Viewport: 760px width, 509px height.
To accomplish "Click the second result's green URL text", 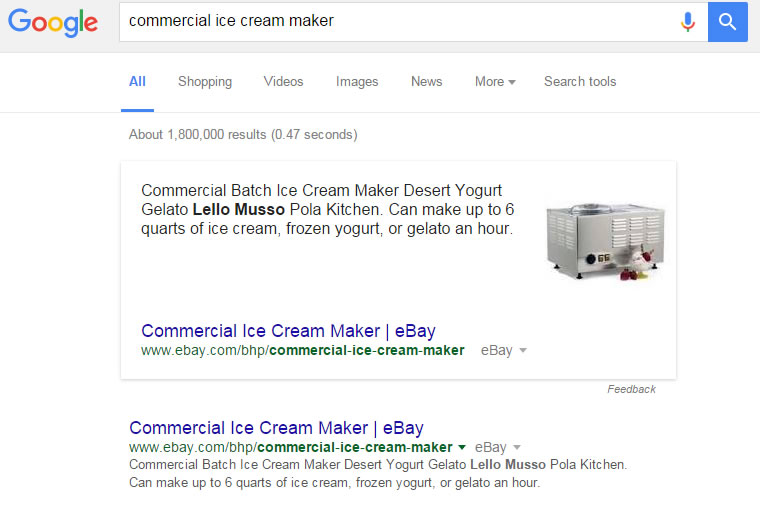I will pos(290,447).
